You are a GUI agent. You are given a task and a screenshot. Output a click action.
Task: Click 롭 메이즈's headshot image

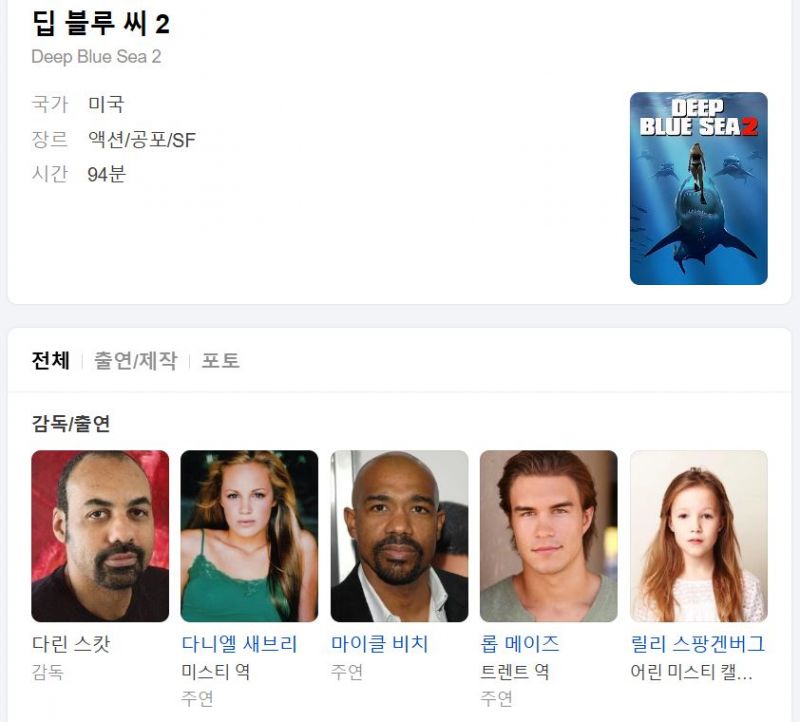click(x=549, y=536)
